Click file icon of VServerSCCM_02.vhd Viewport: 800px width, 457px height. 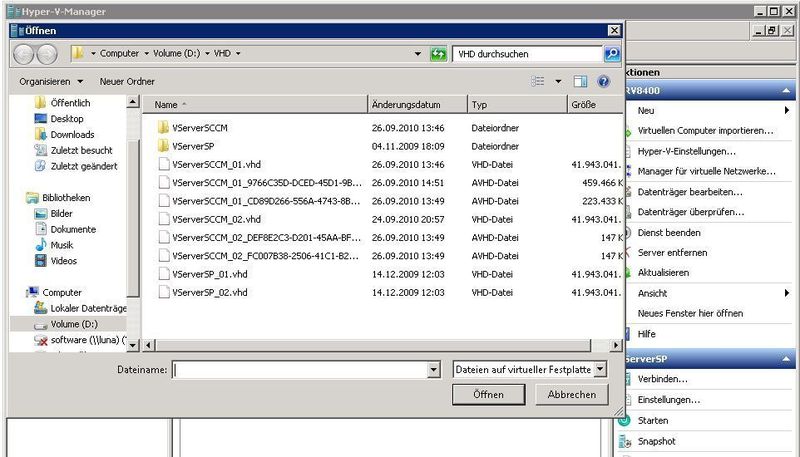[164, 219]
